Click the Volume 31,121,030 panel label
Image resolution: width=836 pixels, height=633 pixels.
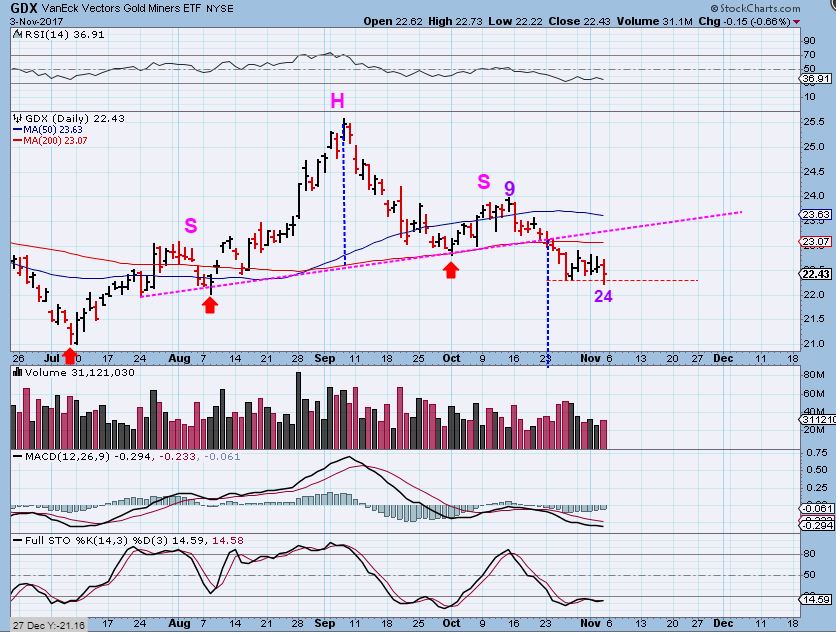click(79, 373)
